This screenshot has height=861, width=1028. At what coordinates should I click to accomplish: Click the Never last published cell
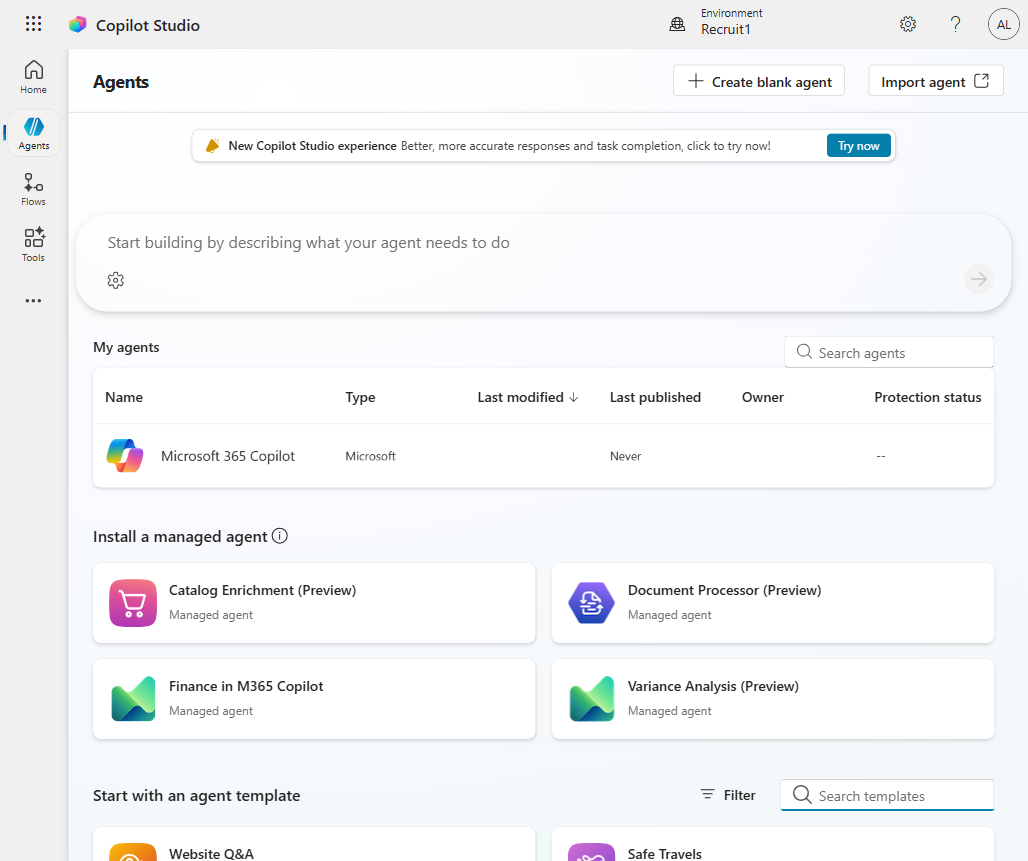click(625, 456)
